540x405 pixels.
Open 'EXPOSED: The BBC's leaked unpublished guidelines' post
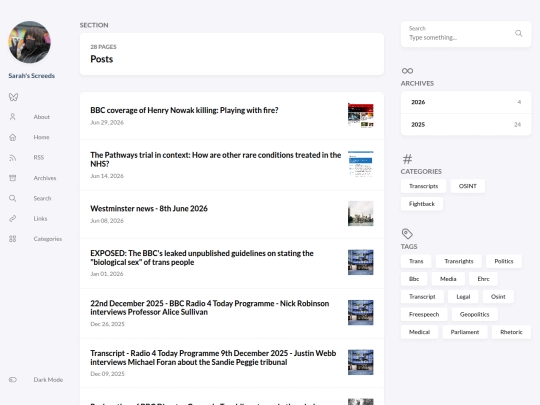202,258
